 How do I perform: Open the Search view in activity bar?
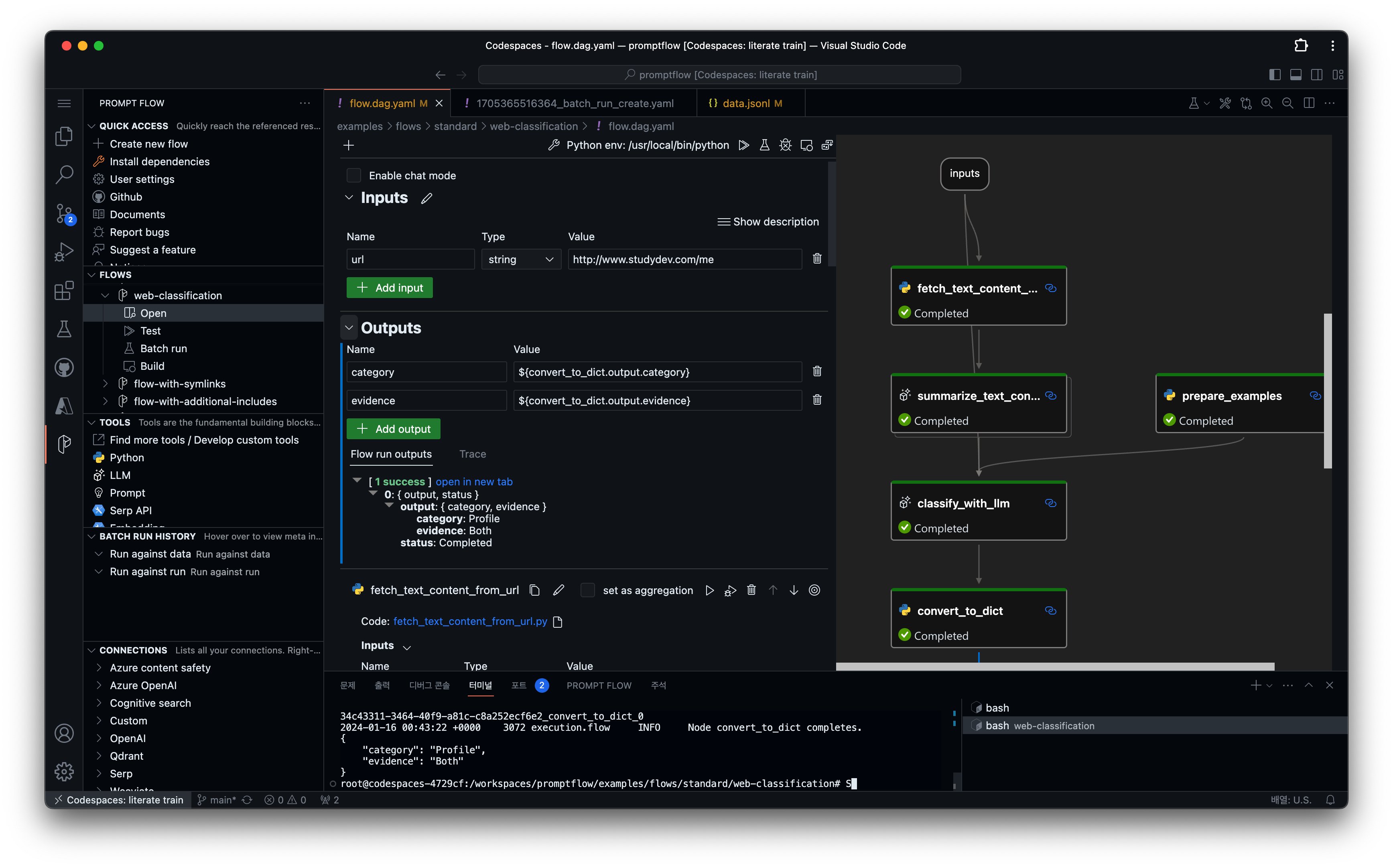pyautogui.click(x=64, y=174)
